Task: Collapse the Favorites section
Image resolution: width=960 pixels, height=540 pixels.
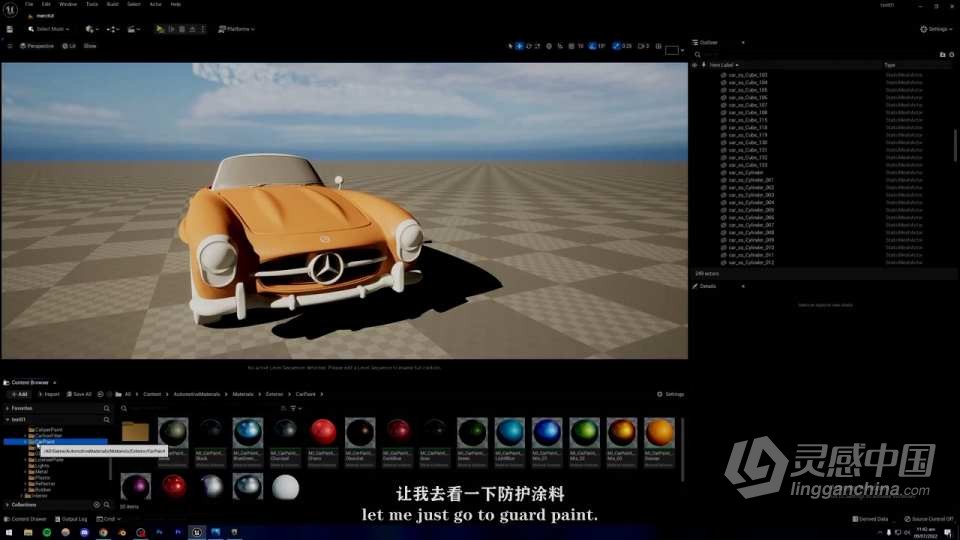Action: [7, 408]
